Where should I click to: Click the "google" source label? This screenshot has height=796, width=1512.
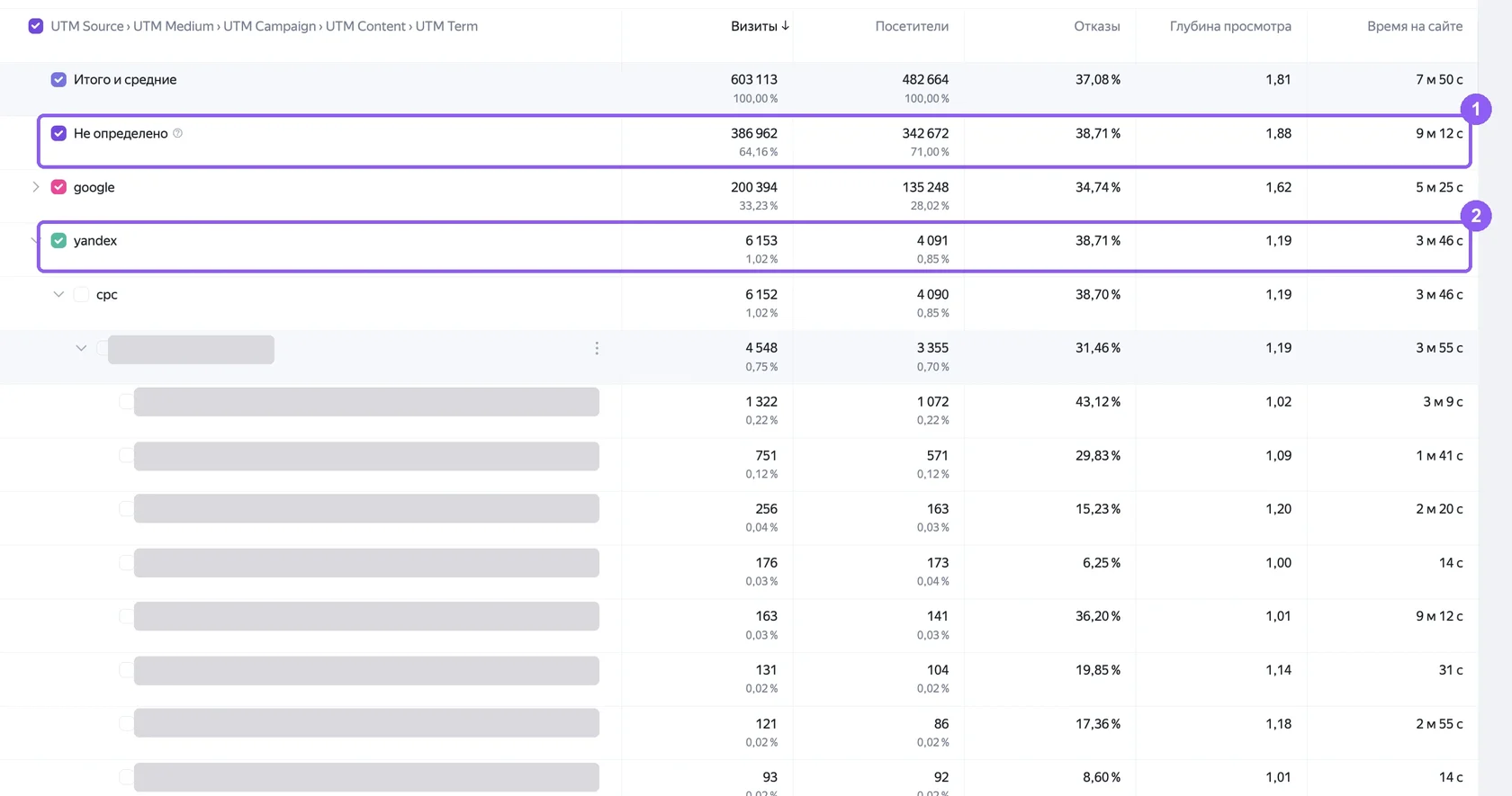coord(94,187)
